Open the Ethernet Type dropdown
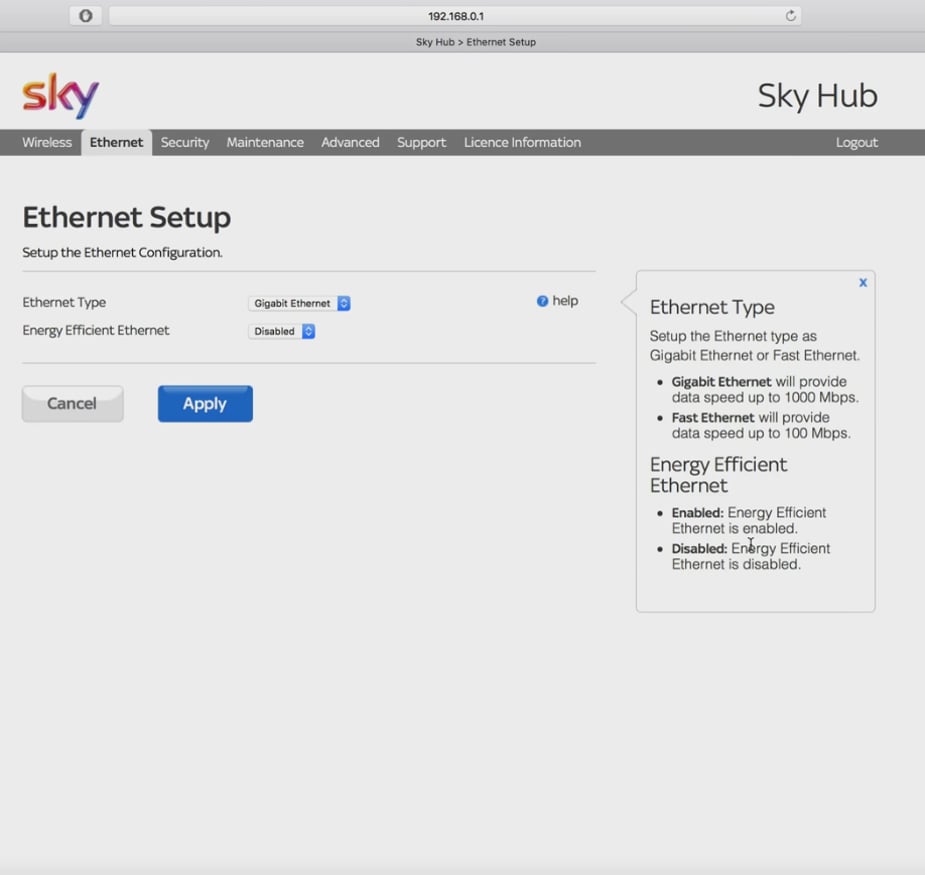The height and width of the screenshot is (875, 925). click(x=300, y=303)
